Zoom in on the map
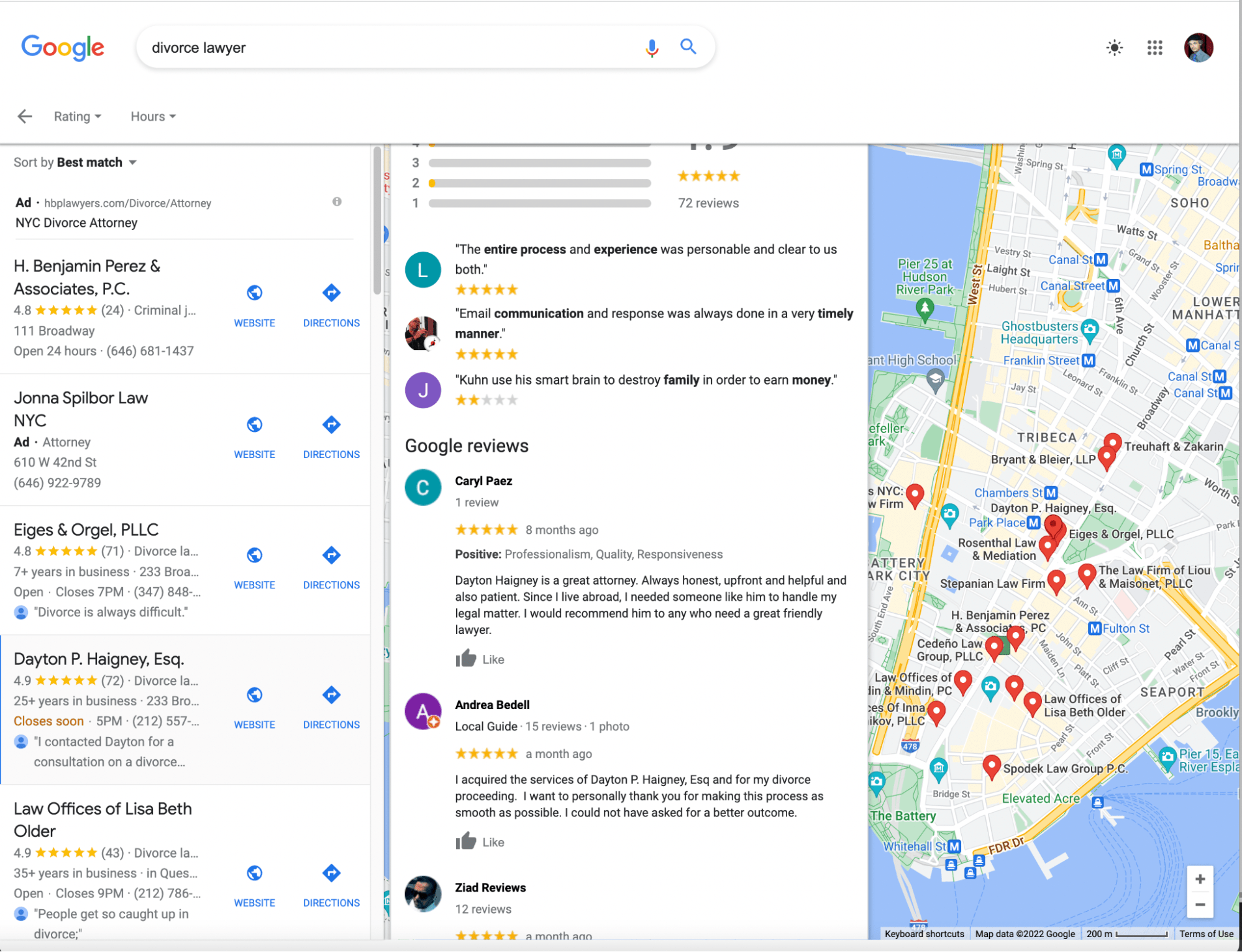 [x=1200, y=879]
